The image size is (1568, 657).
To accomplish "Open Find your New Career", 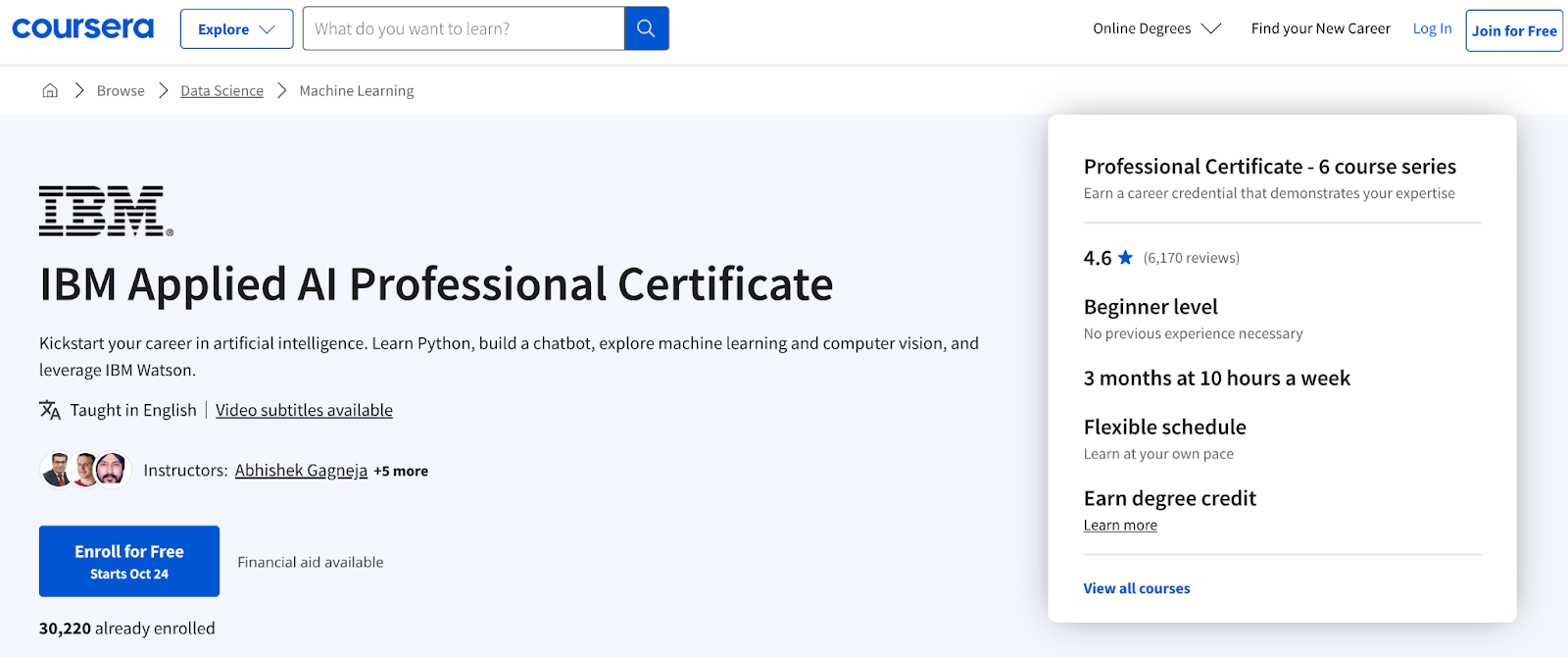I will pyautogui.click(x=1320, y=28).
